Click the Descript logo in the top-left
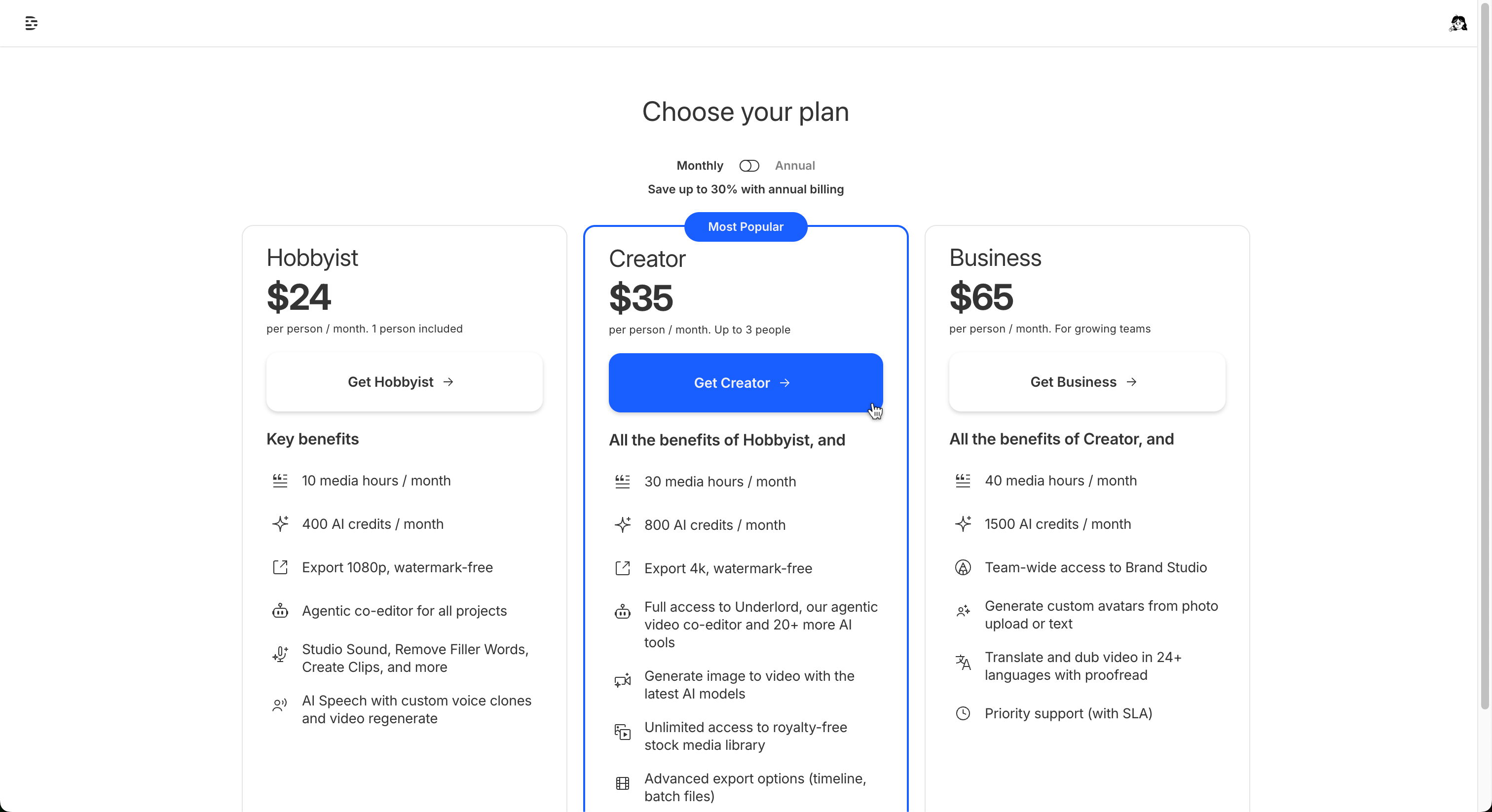Viewport: 1492px width, 812px height. [x=31, y=23]
